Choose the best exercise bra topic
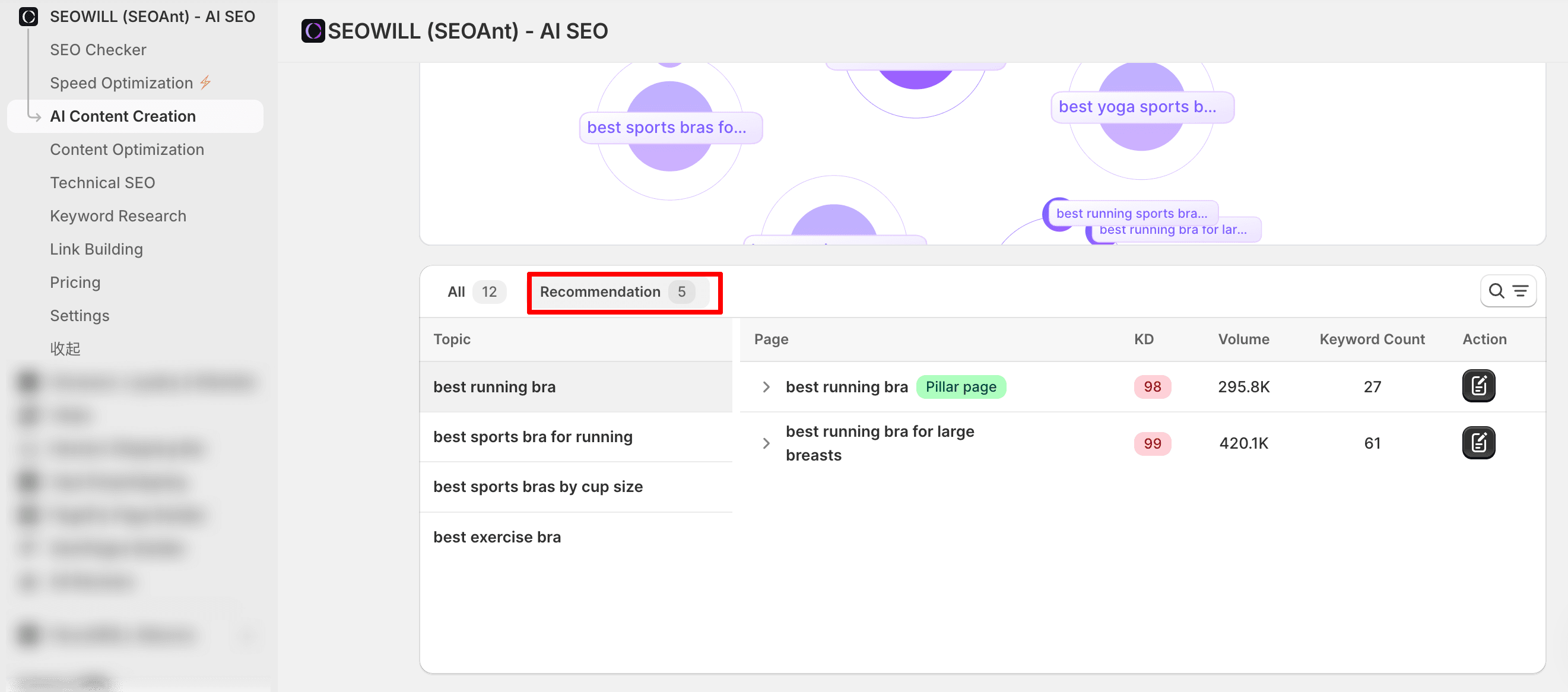This screenshot has width=1568, height=692. tap(496, 537)
